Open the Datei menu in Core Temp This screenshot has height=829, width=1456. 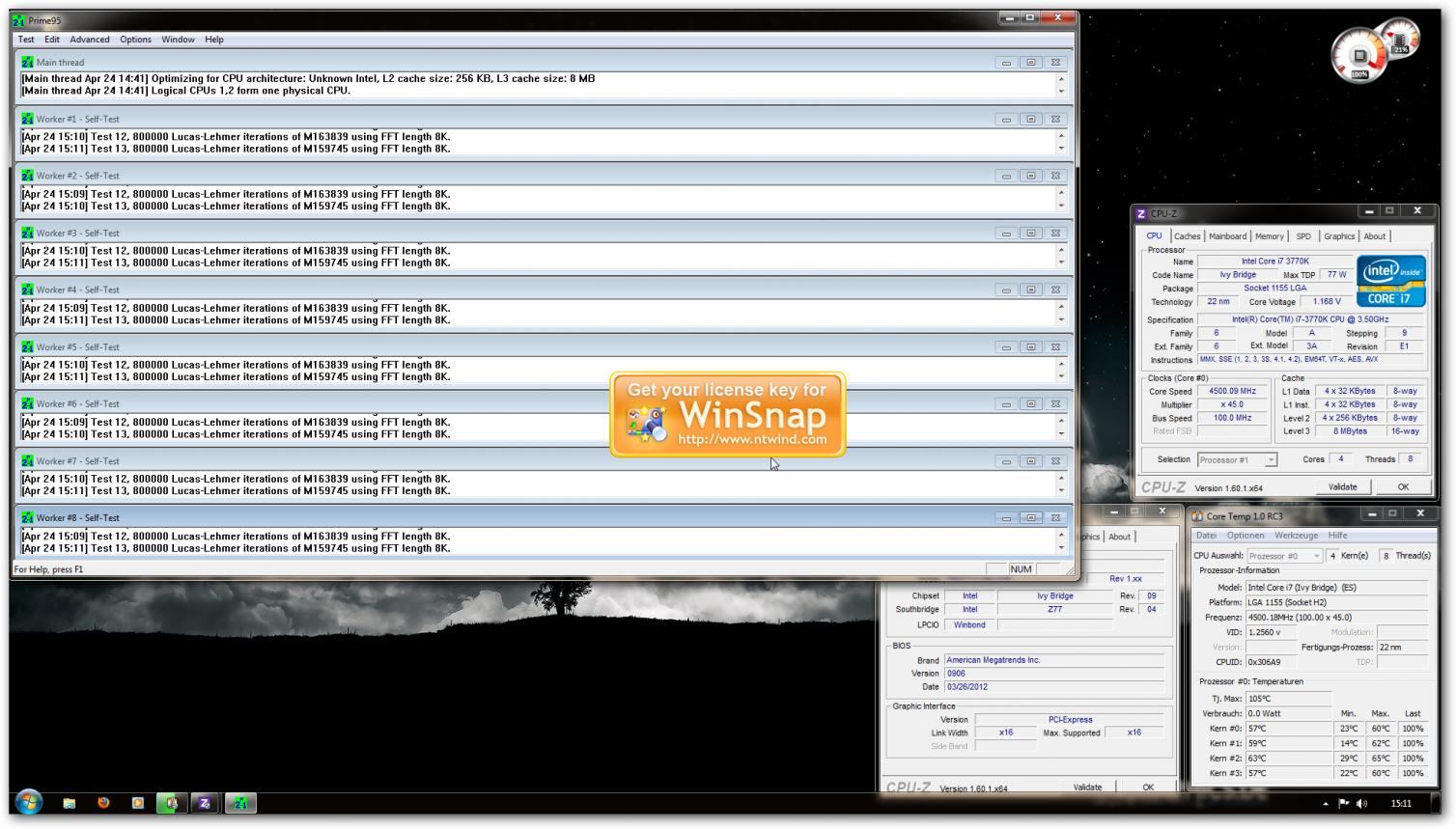pos(1207,536)
